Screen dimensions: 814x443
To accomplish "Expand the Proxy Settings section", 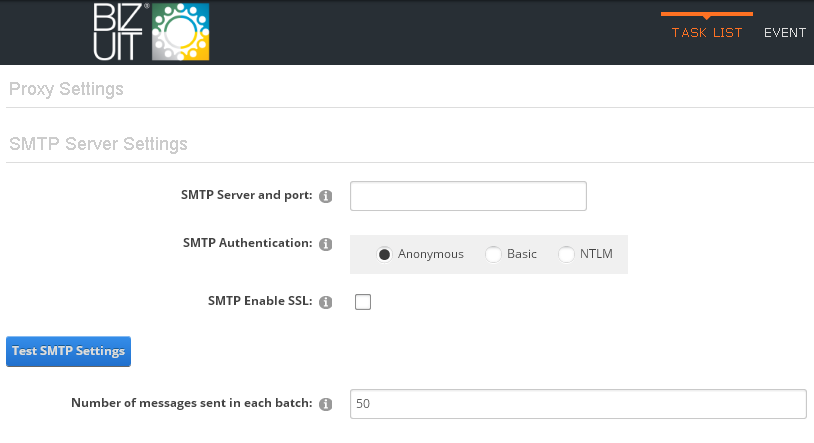I will tap(66, 89).
